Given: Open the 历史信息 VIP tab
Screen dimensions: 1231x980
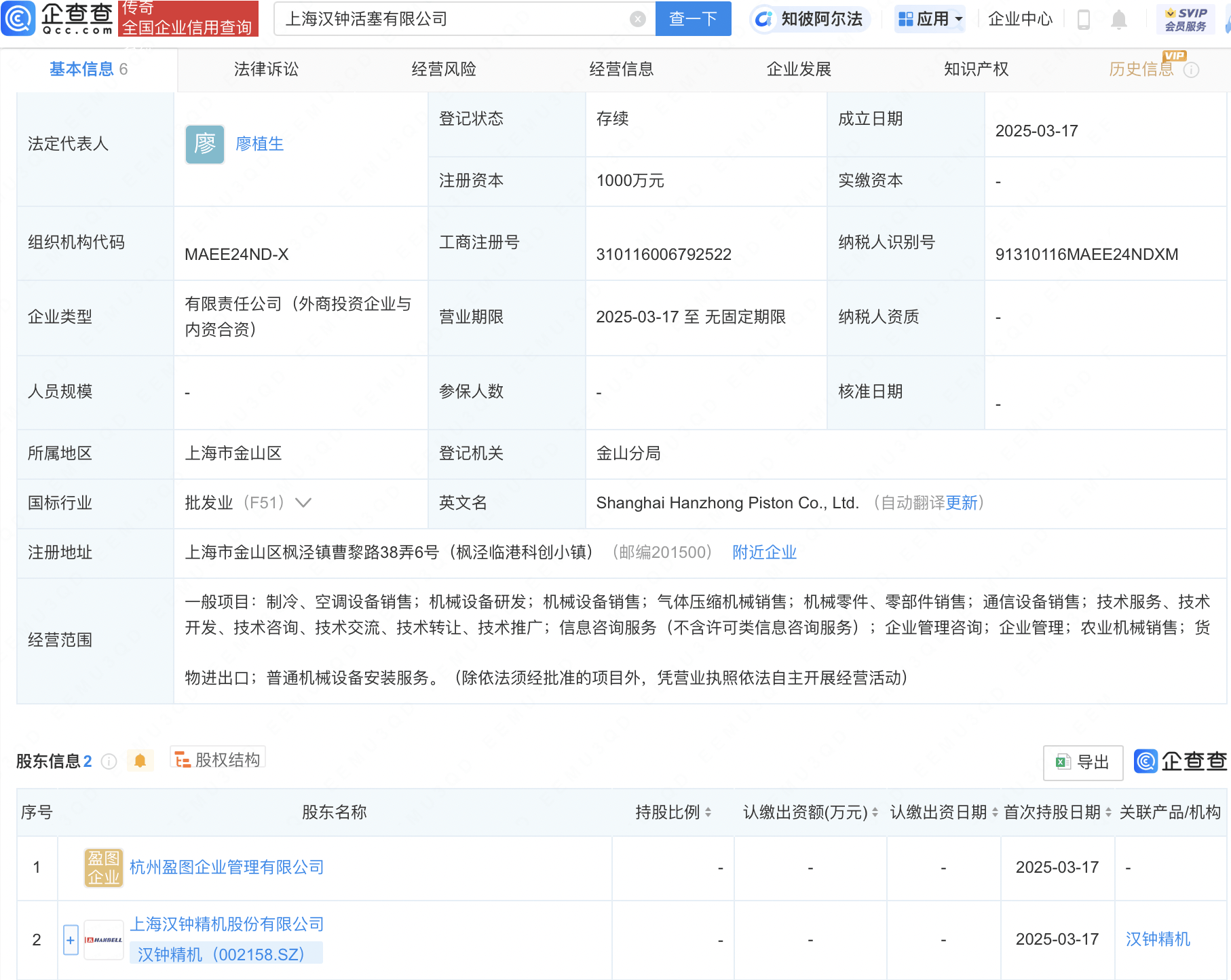Looking at the screenshot, I should point(1141,69).
